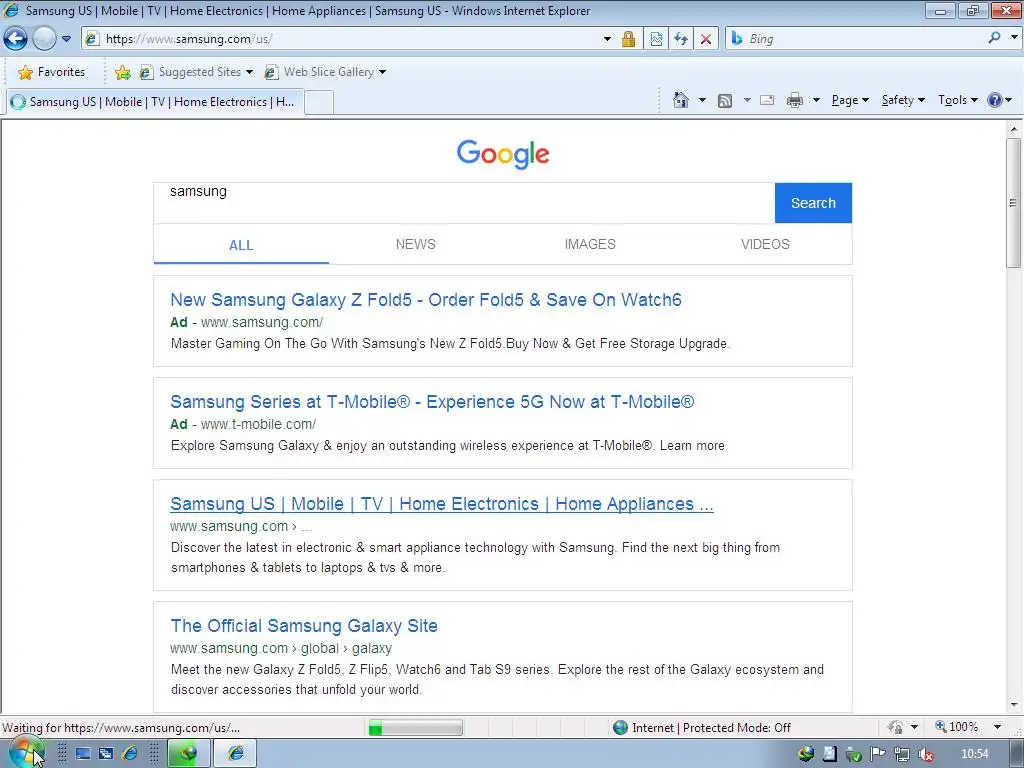Click the vertical scrollbar thumb
This screenshot has height=768, width=1024.
tap(1014, 202)
